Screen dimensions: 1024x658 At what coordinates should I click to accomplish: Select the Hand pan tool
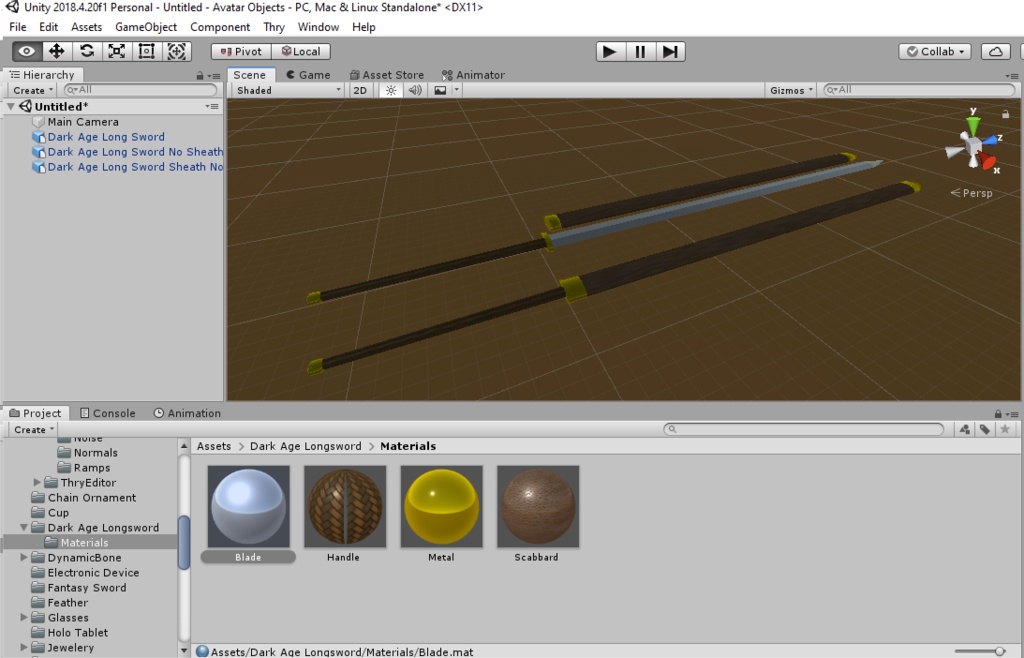[28, 50]
